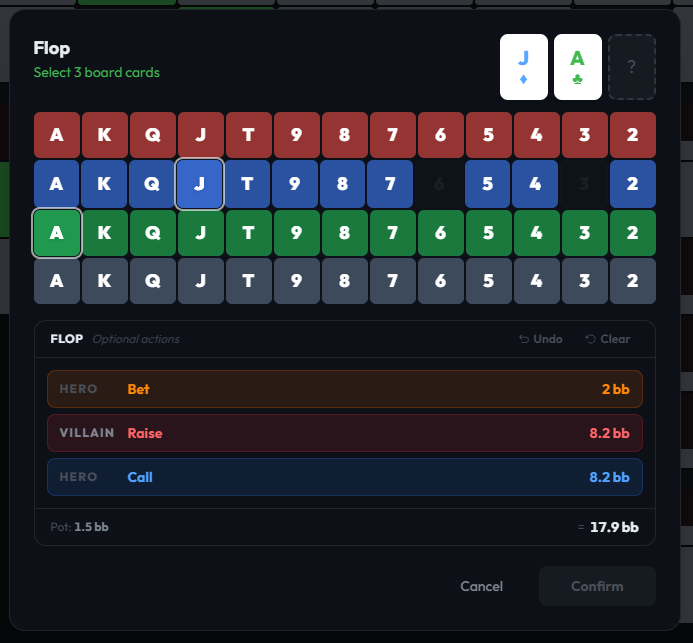The width and height of the screenshot is (693, 643).
Task: Remove the Jack of diamonds board card
Action: pyautogui.click(x=524, y=67)
